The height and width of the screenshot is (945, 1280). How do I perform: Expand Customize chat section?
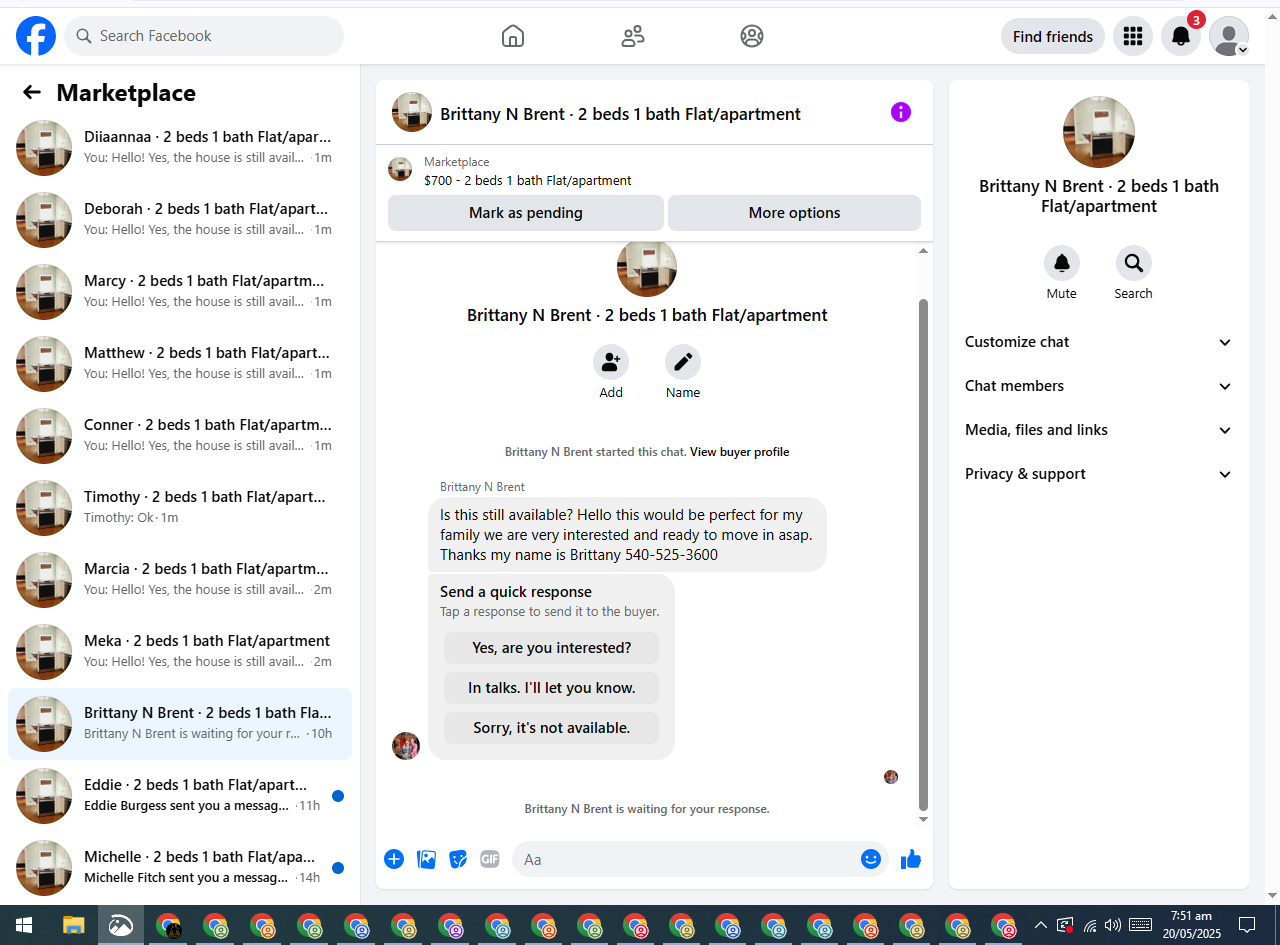[x=1099, y=342]
